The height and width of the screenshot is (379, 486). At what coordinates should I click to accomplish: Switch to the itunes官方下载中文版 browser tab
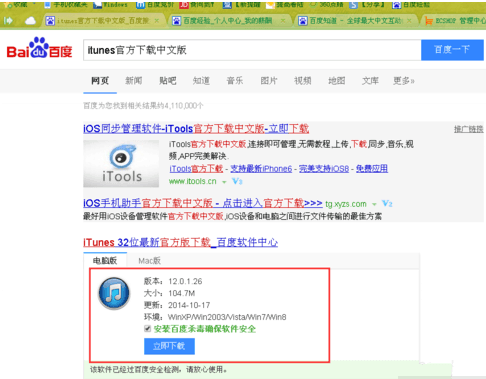103,21
